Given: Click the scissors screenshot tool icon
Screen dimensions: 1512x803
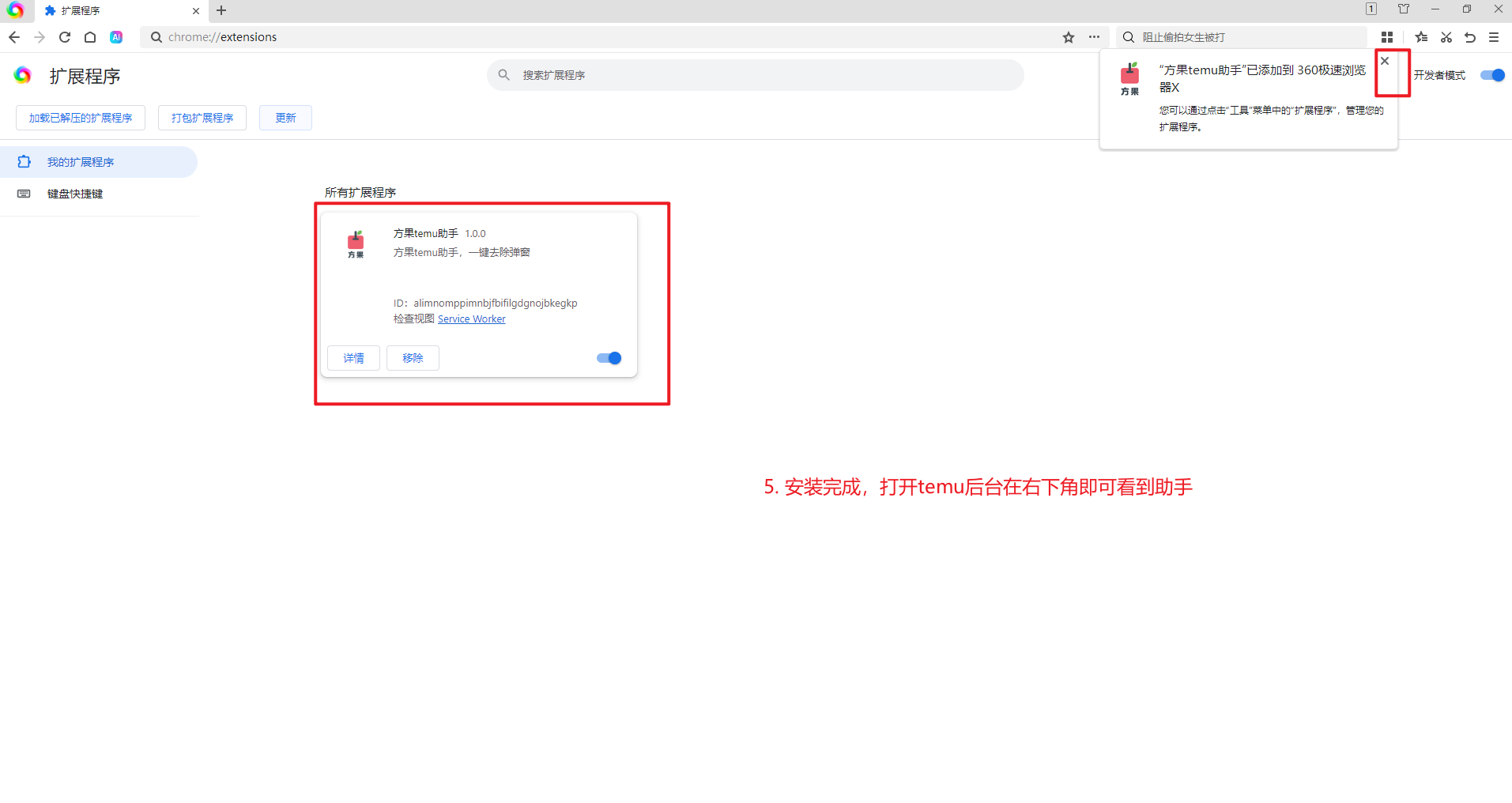Looking at the screenshot, I should tap(1446, 37).
